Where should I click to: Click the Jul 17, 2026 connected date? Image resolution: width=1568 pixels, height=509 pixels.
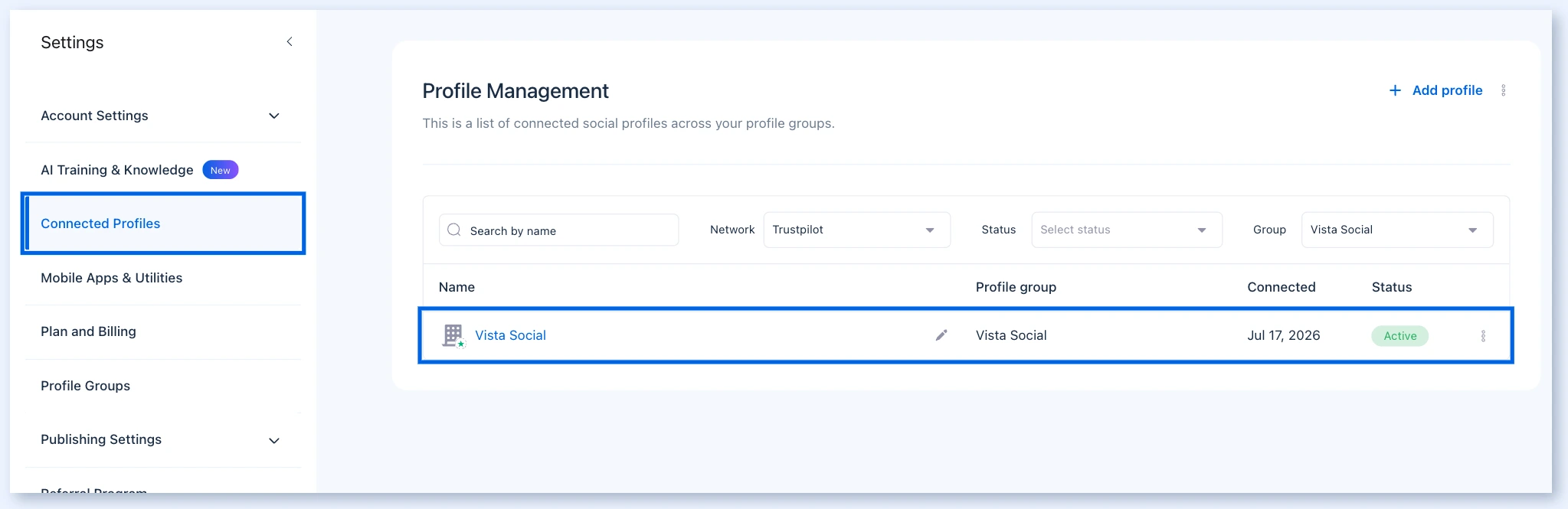(x=1284, y=335)
